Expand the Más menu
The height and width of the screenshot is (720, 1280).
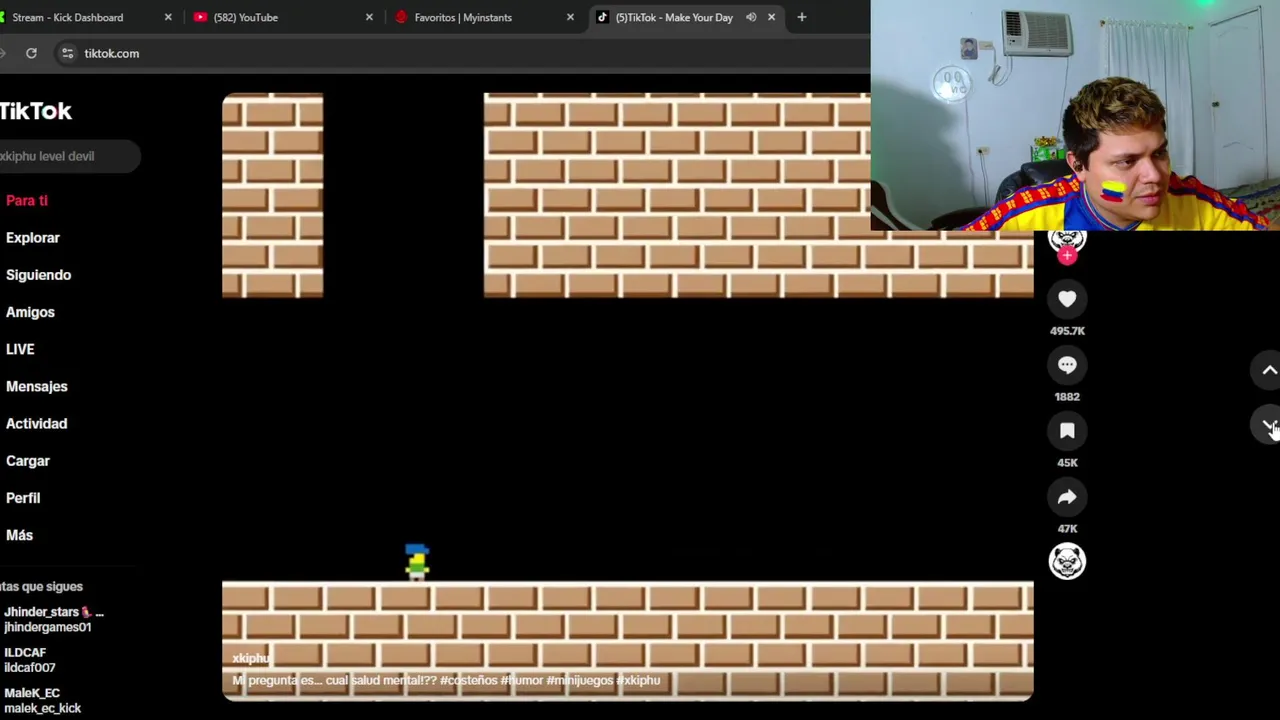pyautogui.click(x=19, y=535)
